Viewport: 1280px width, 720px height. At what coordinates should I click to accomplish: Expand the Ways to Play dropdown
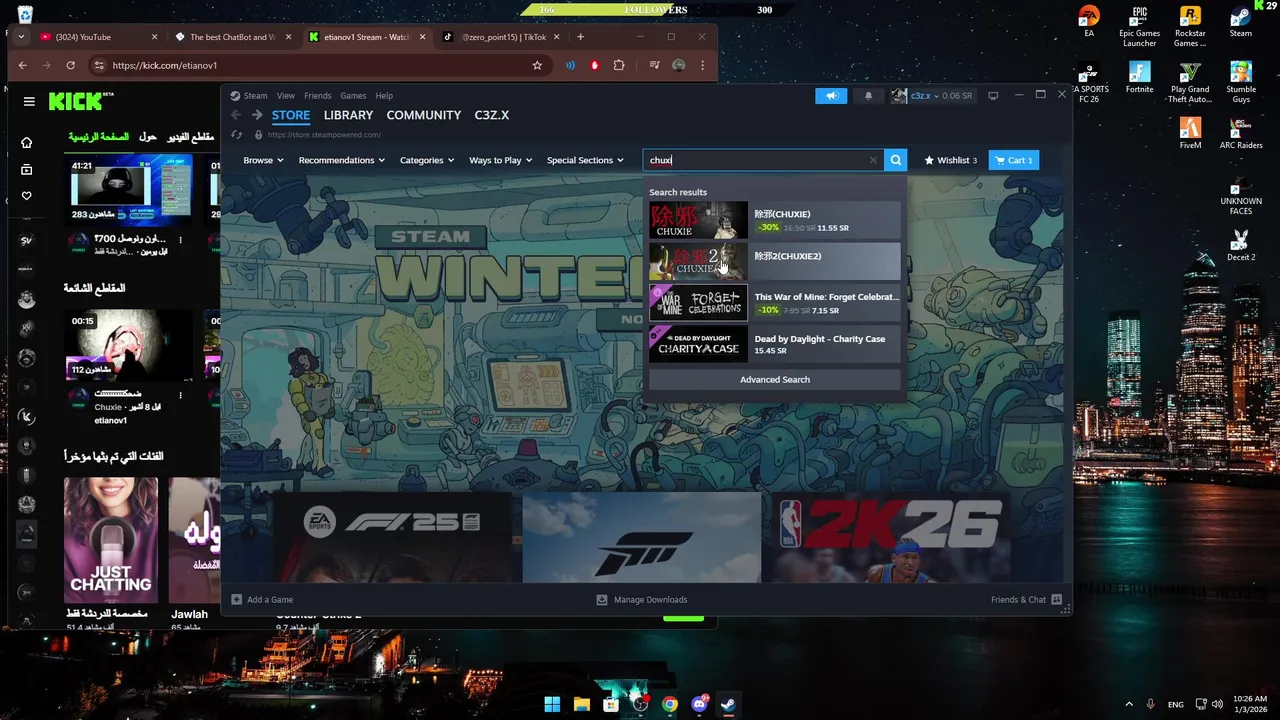(x=500, y=160)
